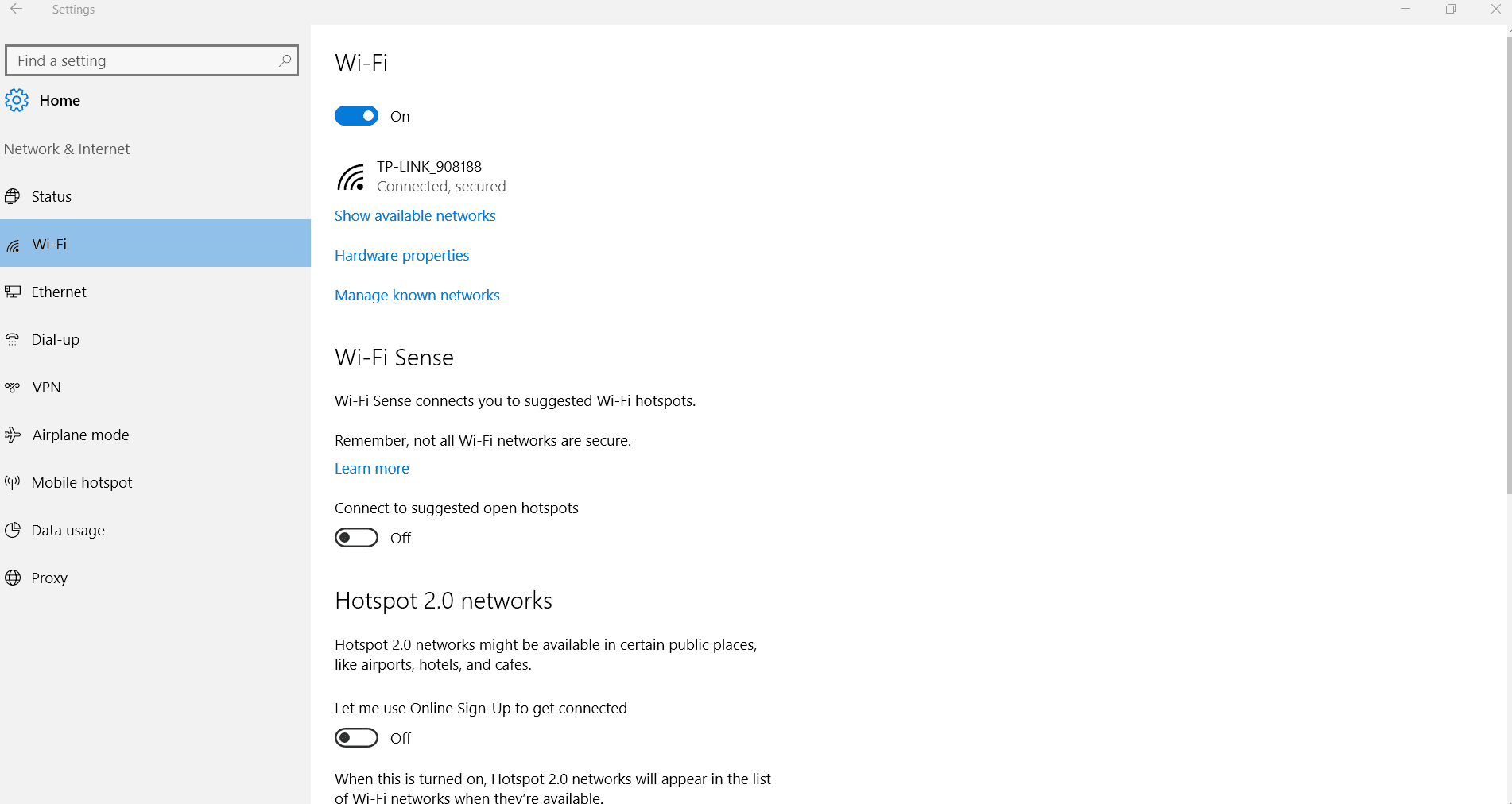The height and width of the screenshot is (804, 1512).
Task: Click the Find a setting search field
Action: click(x=151, y=60)
